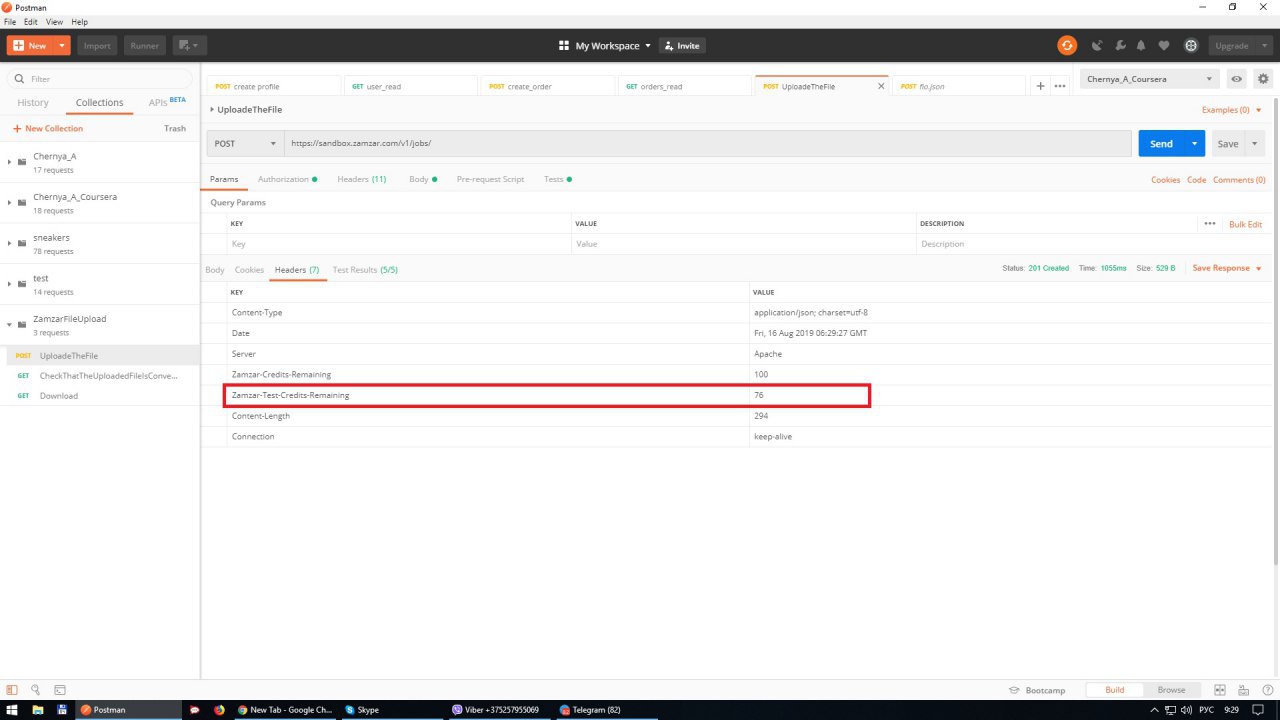The height and width of the screenshot is (720, 1280).
Task: Click the environment quick look eye icon
Action: tap(1237, 79)
